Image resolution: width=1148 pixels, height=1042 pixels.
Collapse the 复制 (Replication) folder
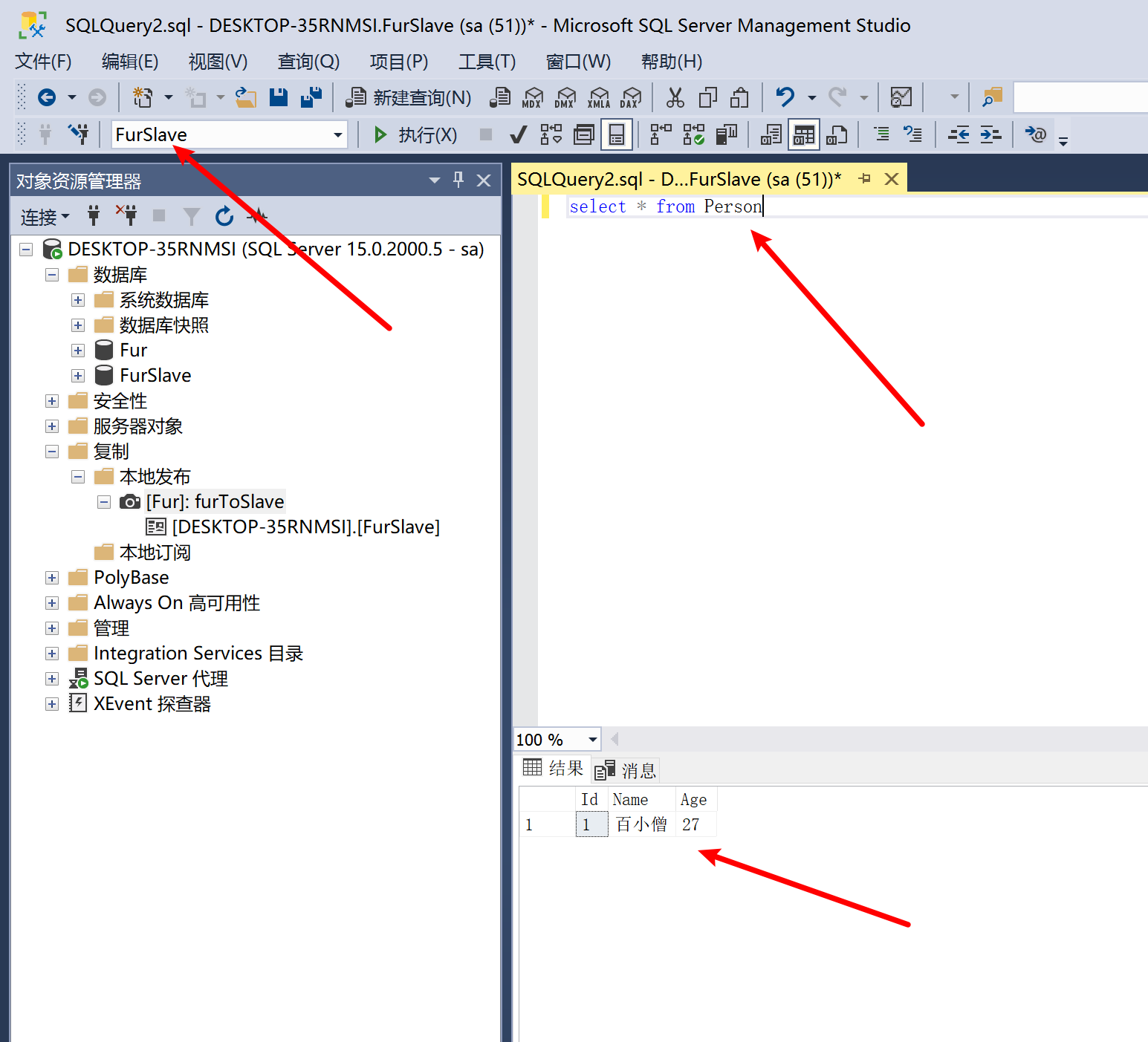pos(52,452)
